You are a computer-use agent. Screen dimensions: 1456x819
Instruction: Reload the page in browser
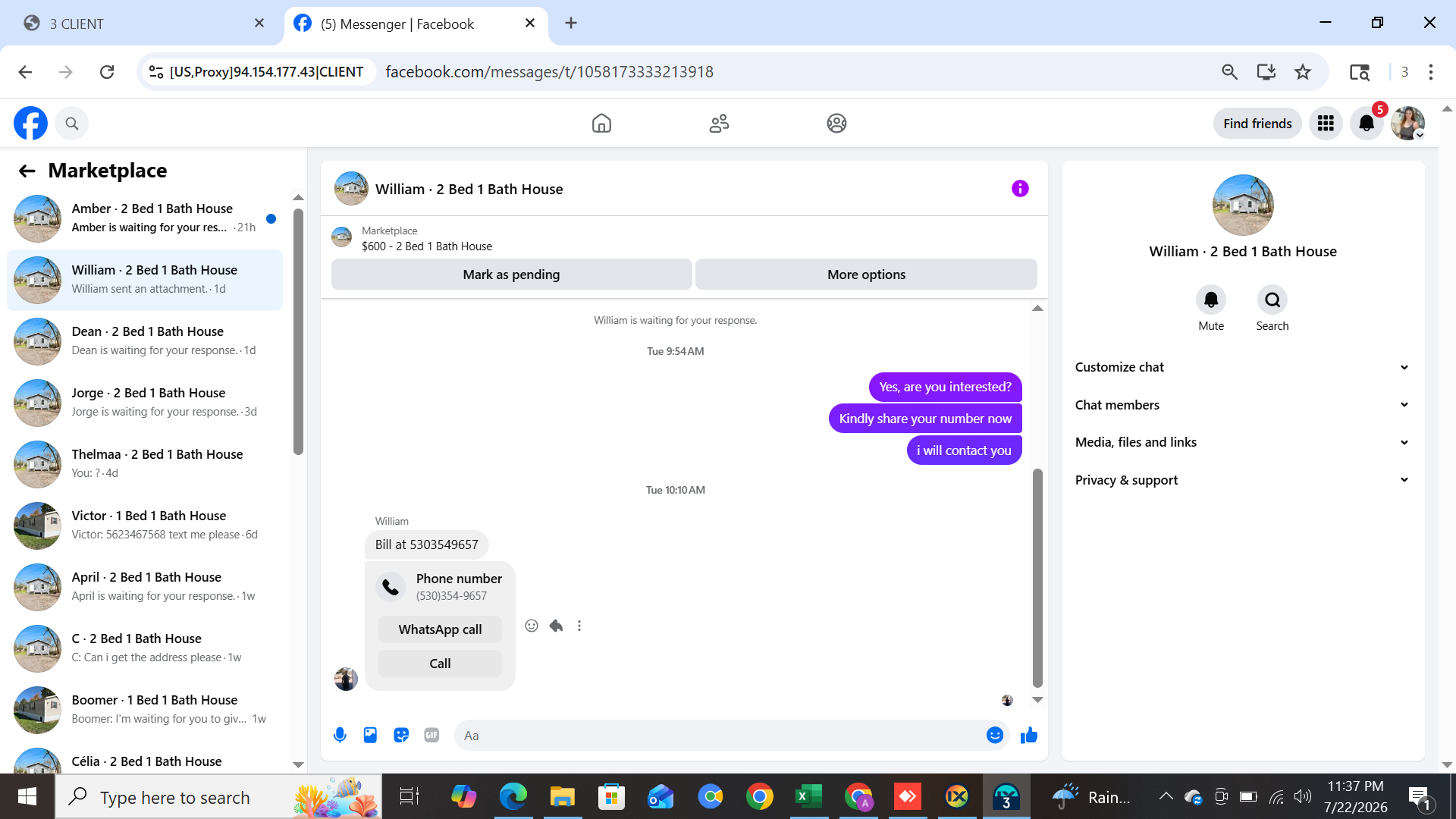tap(107, 72)
